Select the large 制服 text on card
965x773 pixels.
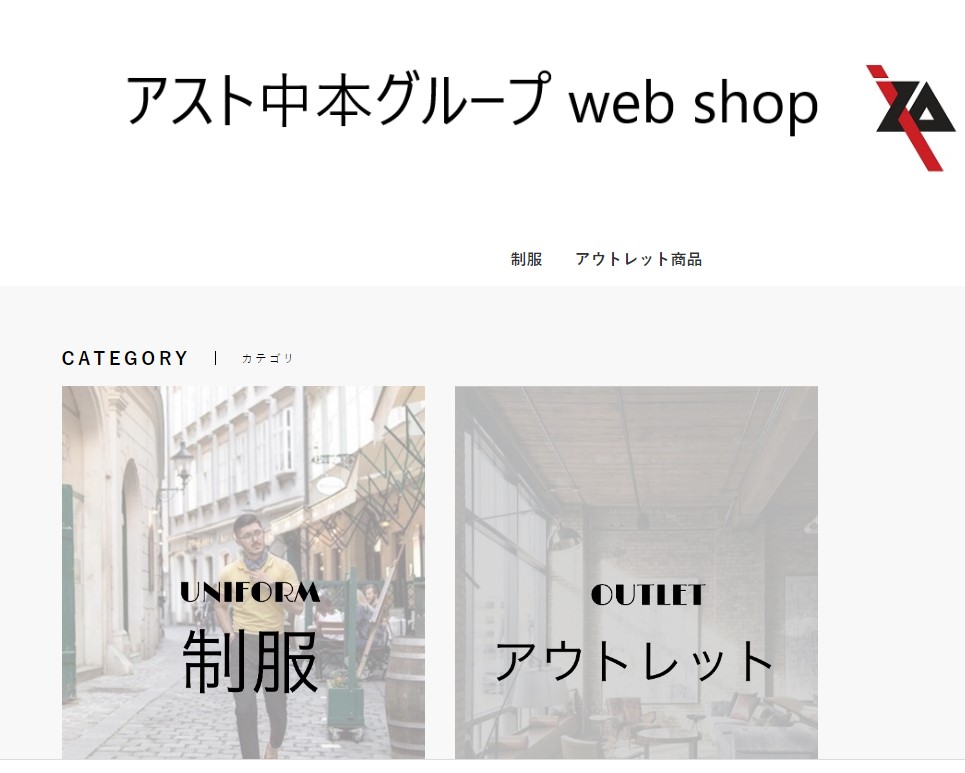[x=250, y=661]
